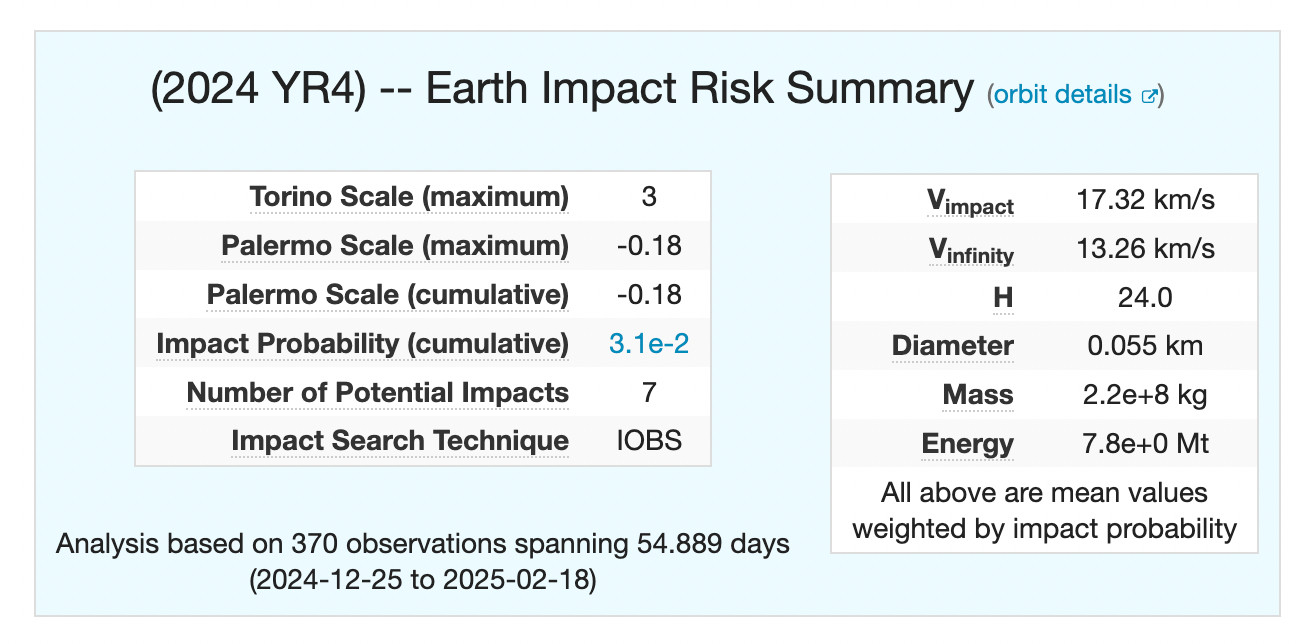Click the Diameter label
The height and width of the screenshot is (644, 1298).
952,346
